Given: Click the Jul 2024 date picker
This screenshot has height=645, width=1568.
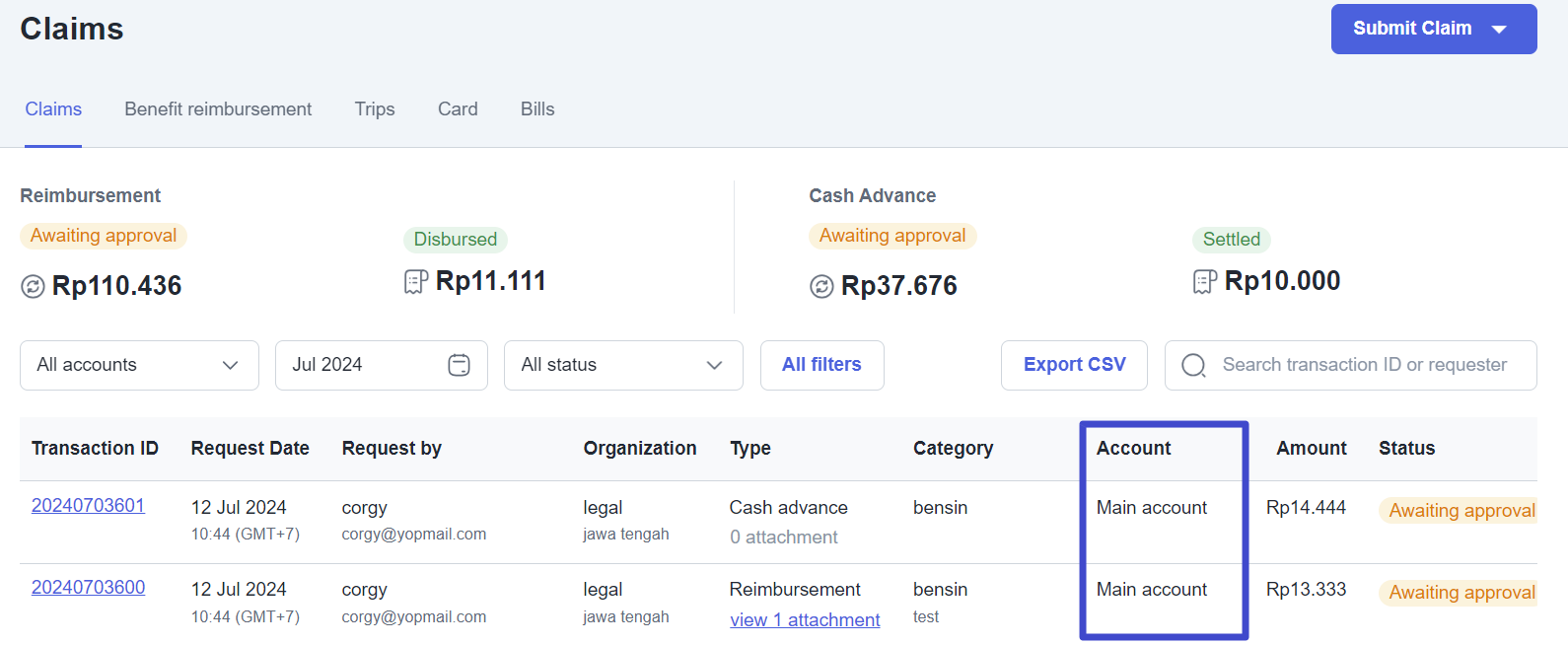Looking at the screenshot, I should point(365,365).
